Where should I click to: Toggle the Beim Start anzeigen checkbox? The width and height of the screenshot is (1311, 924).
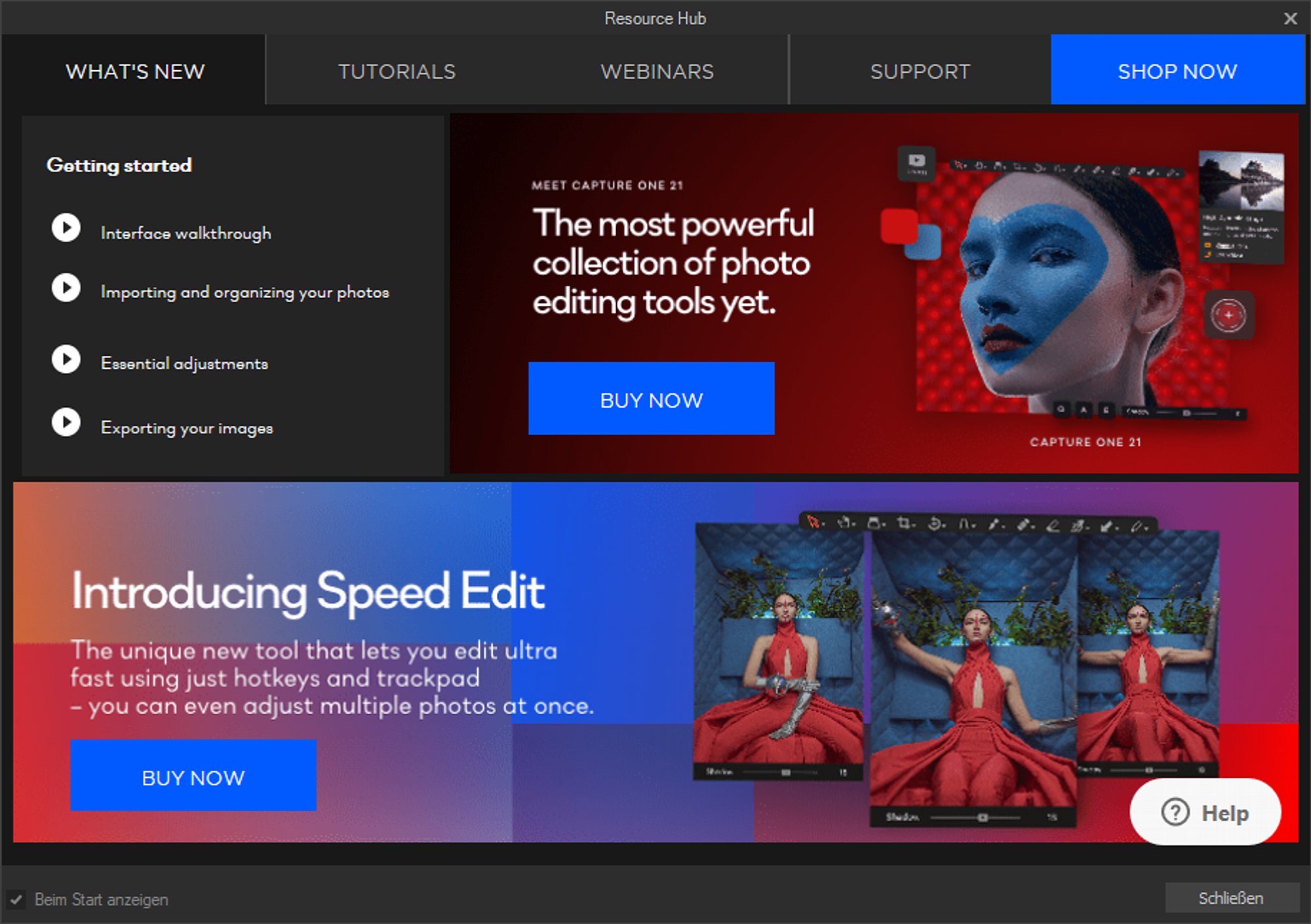[16, 900]
